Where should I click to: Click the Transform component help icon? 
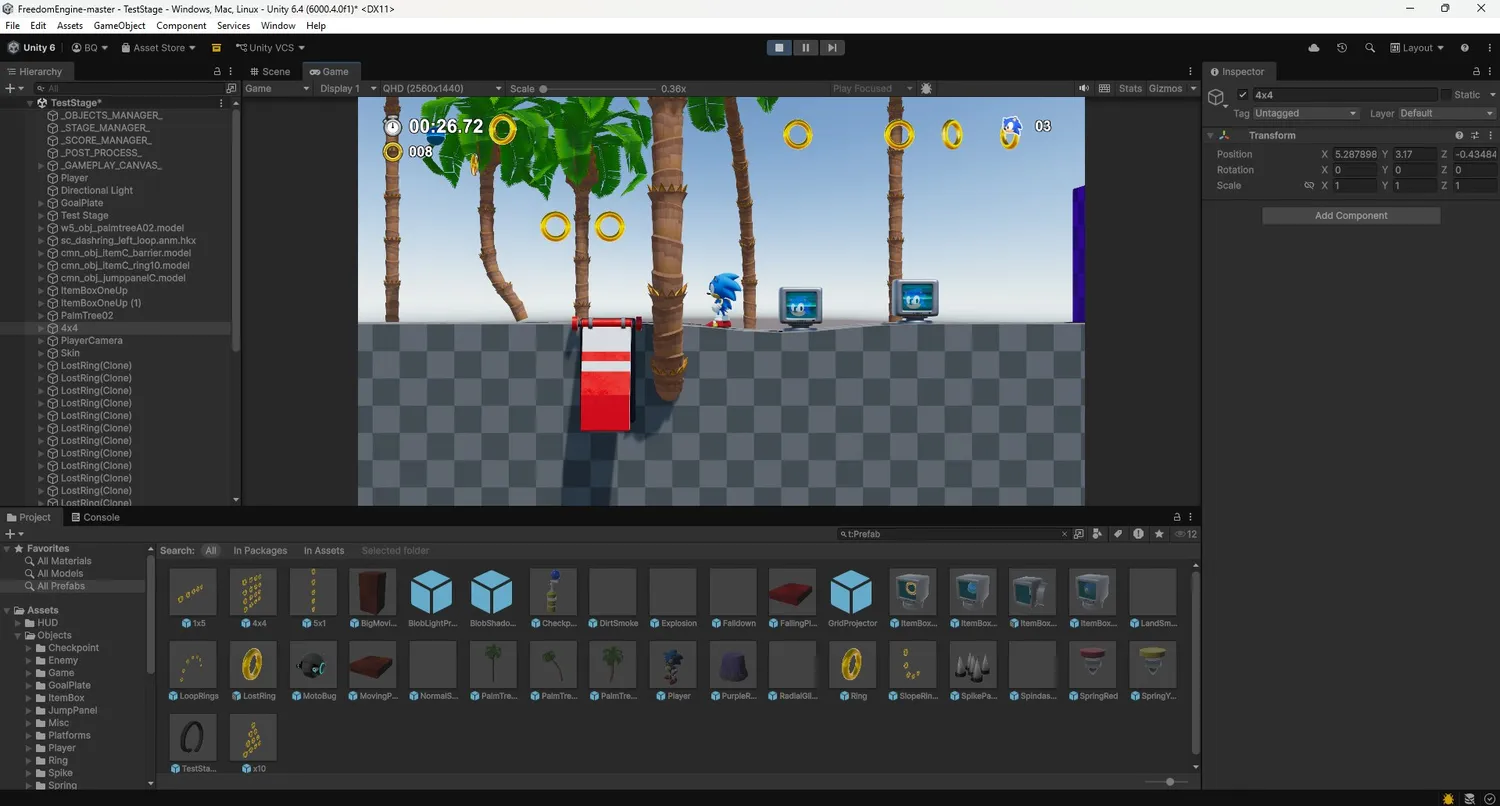click(1459, 135)
